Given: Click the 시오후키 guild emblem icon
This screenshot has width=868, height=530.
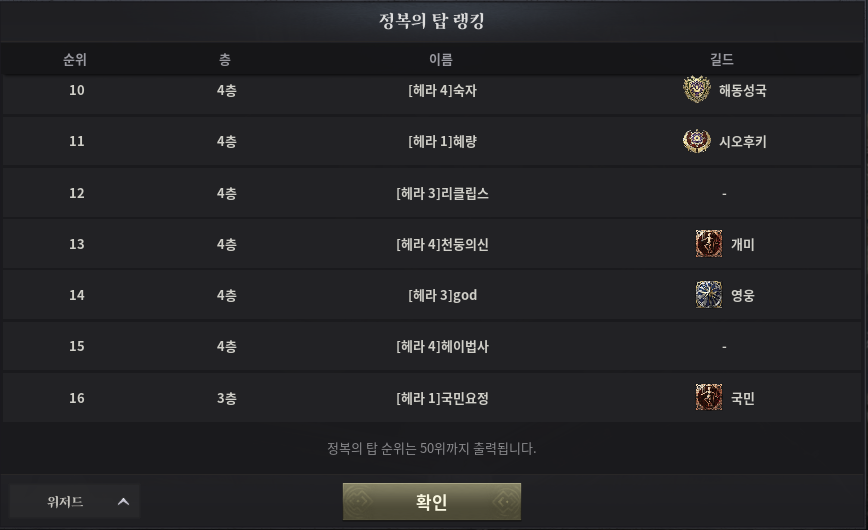Looking at the screenshot, I should pyautogui.click(x=697, y=142).
